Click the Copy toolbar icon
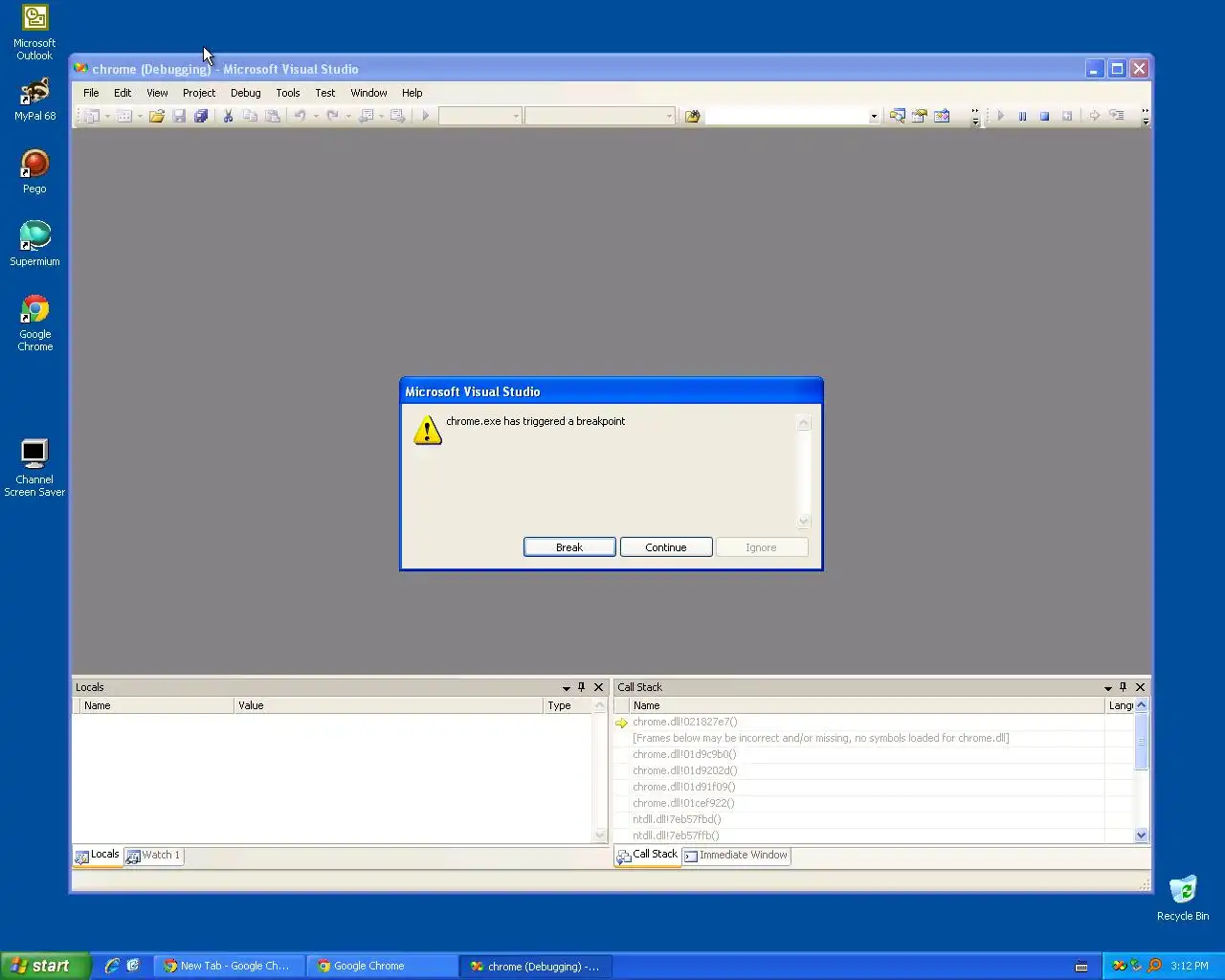Viewport: 1225px width, 980px height. (x=250, y=116)
